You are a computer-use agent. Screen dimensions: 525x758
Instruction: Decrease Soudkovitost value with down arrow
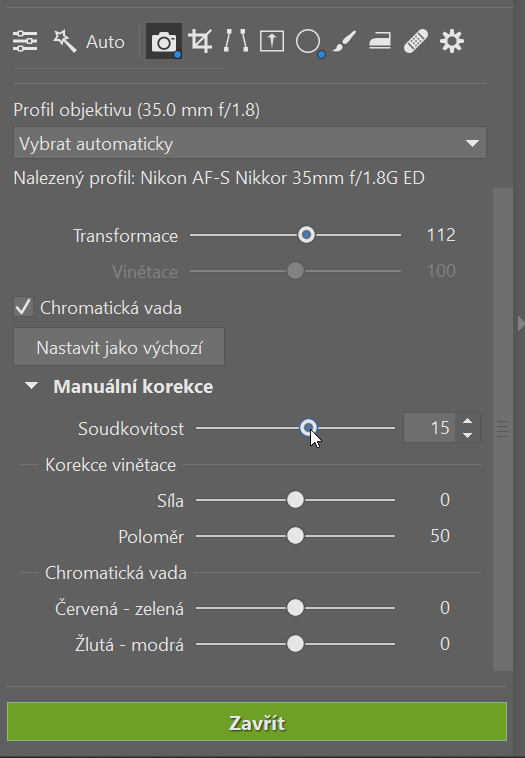point(467,435)
